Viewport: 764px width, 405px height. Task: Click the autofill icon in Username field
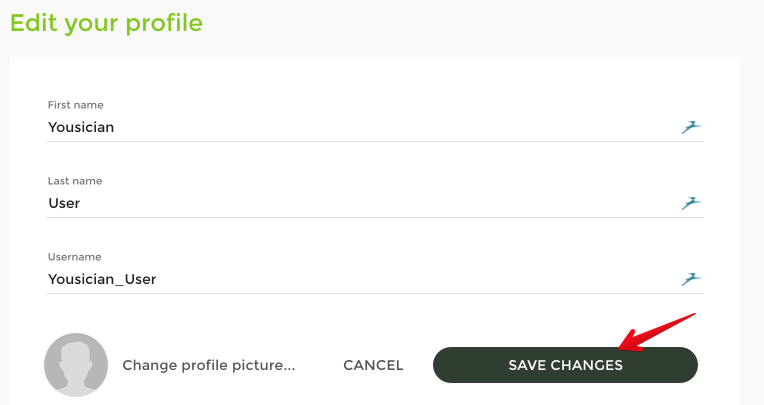click(x=691, y=279)
